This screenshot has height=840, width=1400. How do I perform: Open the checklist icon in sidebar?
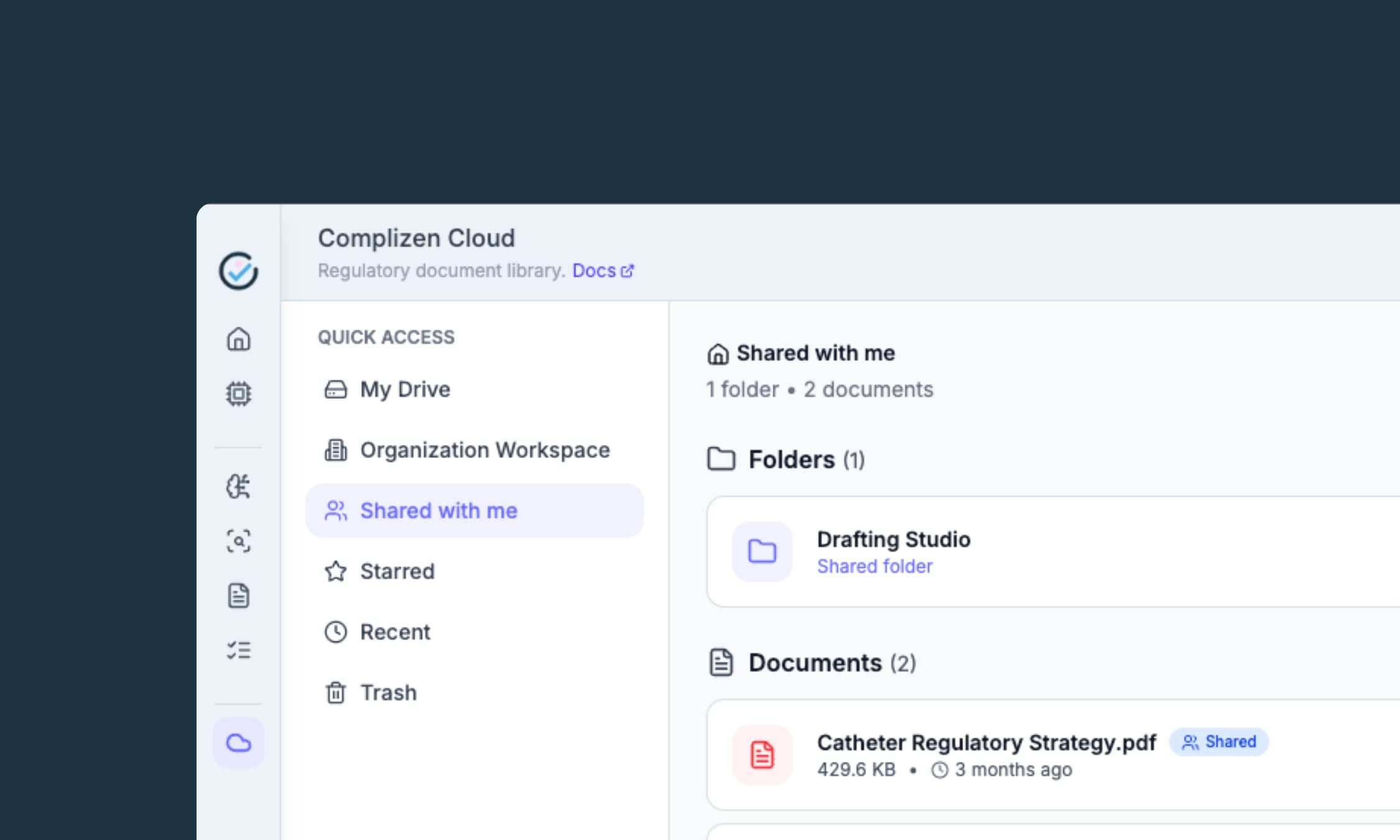click(238, 650)
